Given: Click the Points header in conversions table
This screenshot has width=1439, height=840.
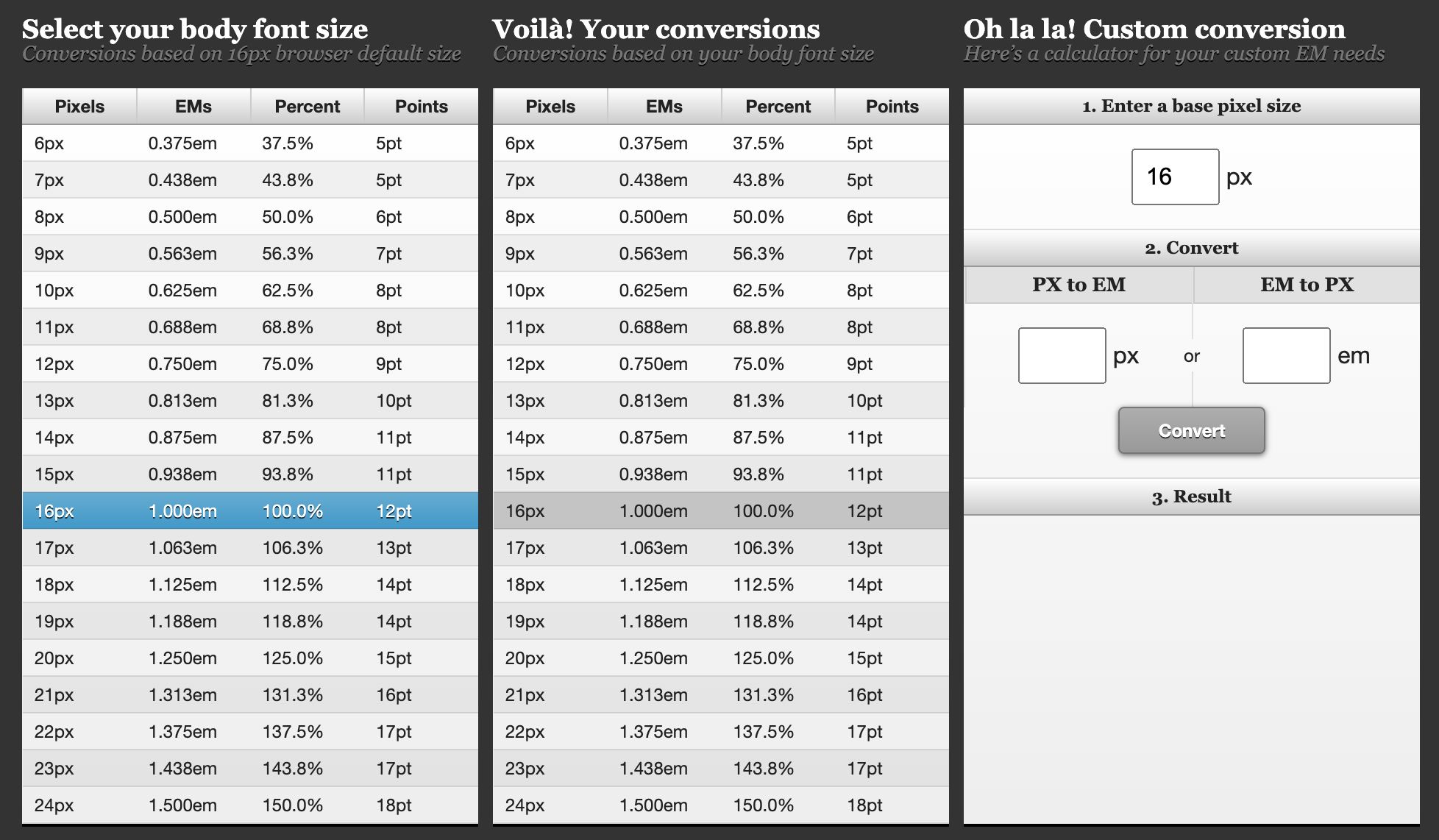Looking at the screenshot, I should coord(892,107).
